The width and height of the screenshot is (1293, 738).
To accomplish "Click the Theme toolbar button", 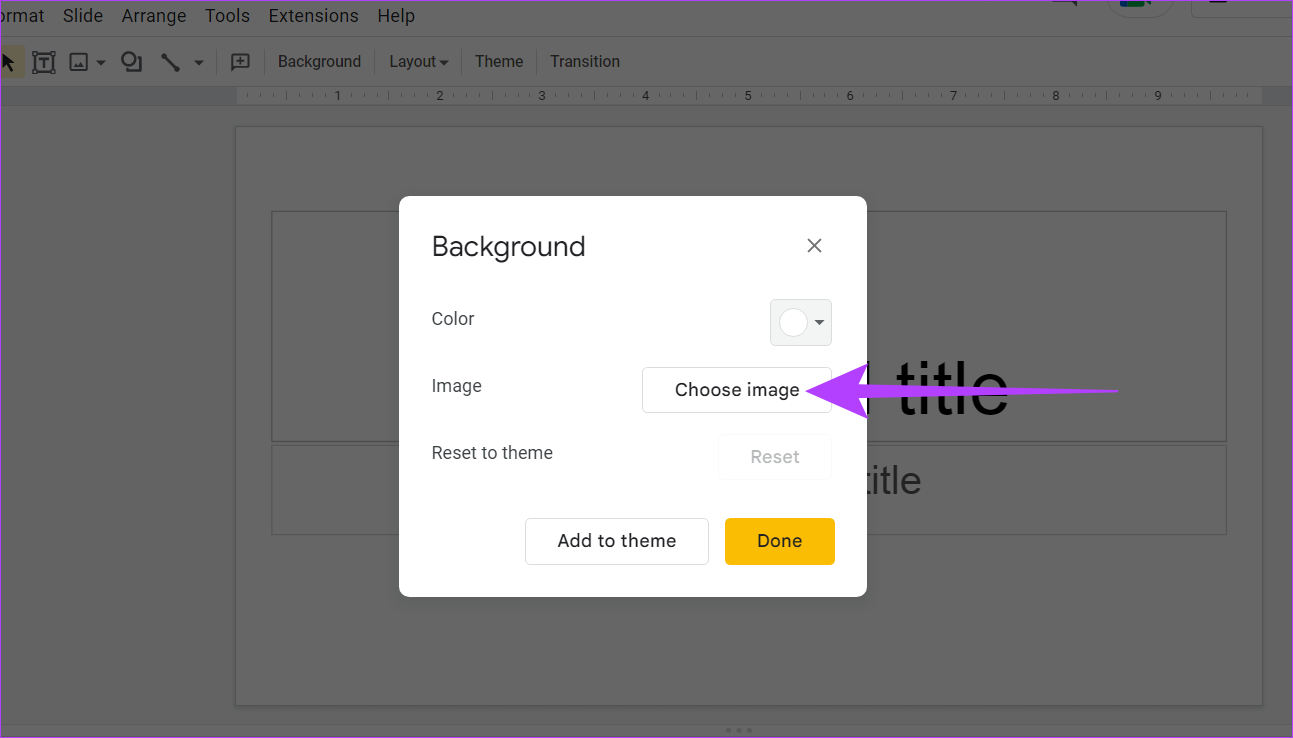I will 499,62.
